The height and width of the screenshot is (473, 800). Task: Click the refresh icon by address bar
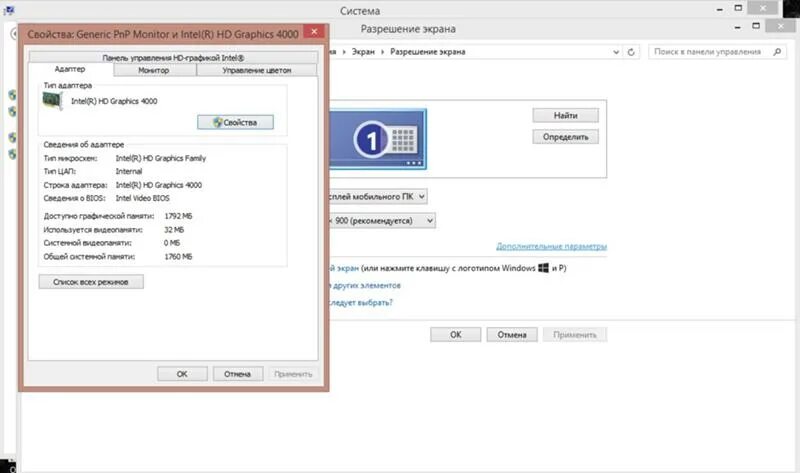tap(631, 52)
